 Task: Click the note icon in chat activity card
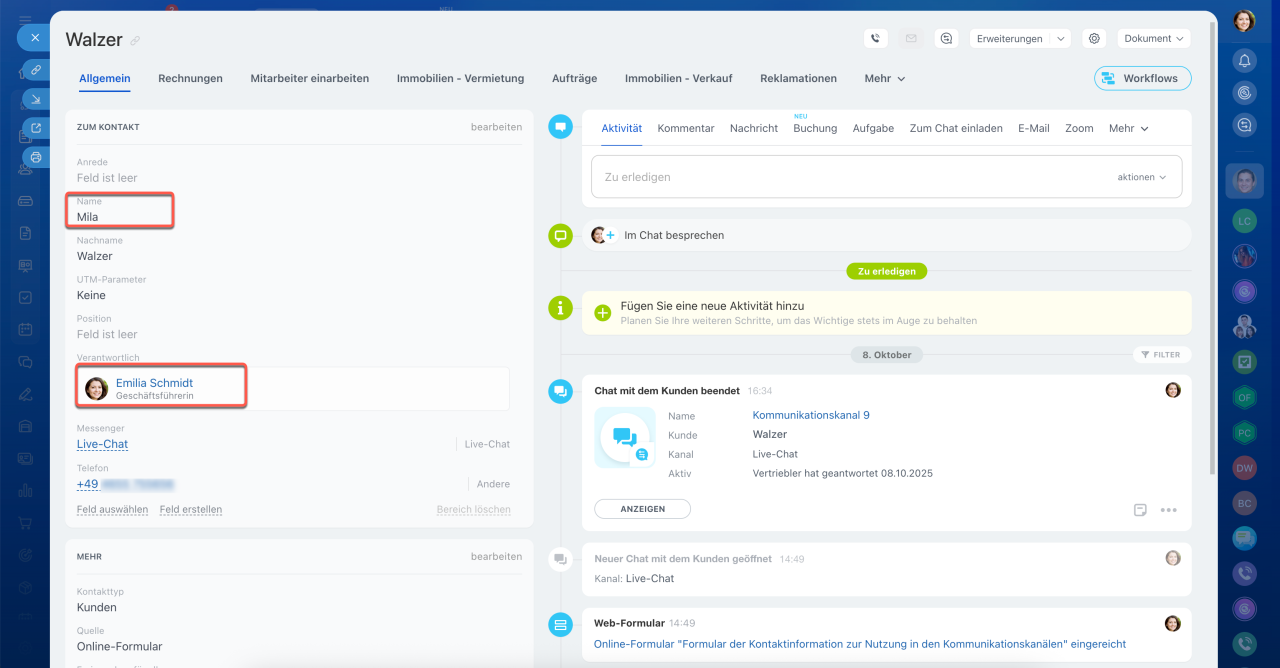coord(1140,510)
